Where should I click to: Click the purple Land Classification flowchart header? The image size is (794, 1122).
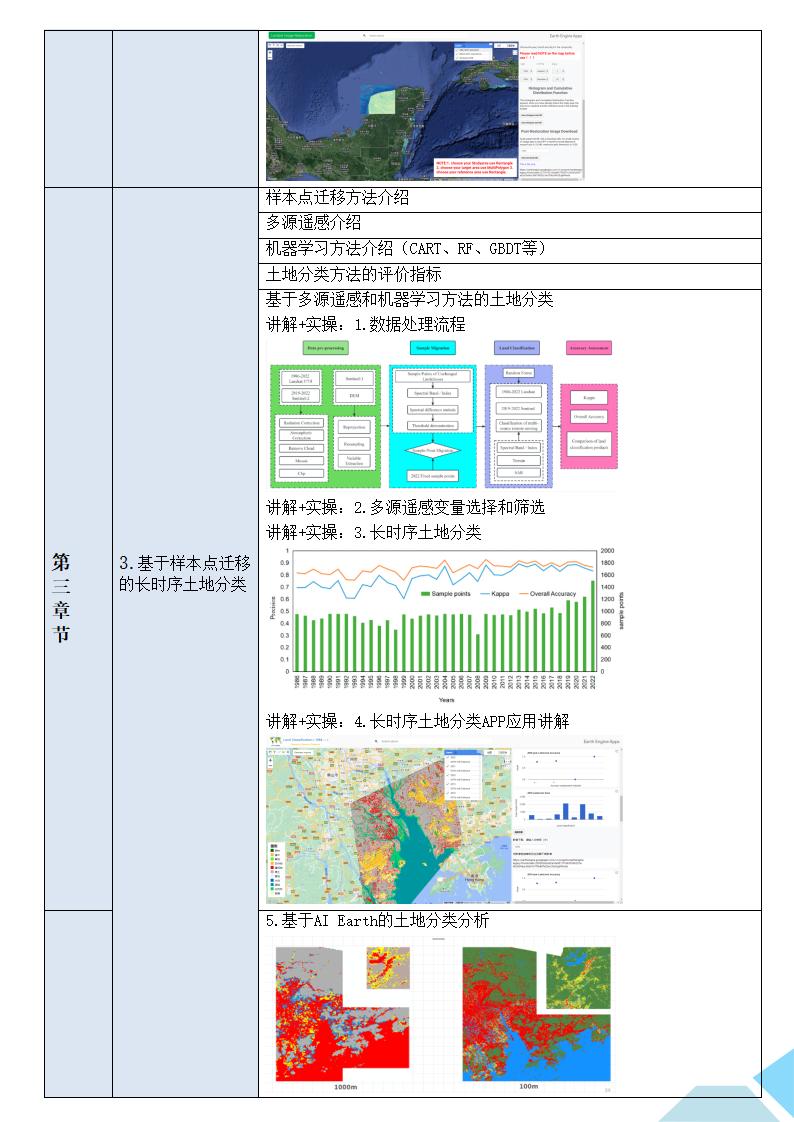516,348
